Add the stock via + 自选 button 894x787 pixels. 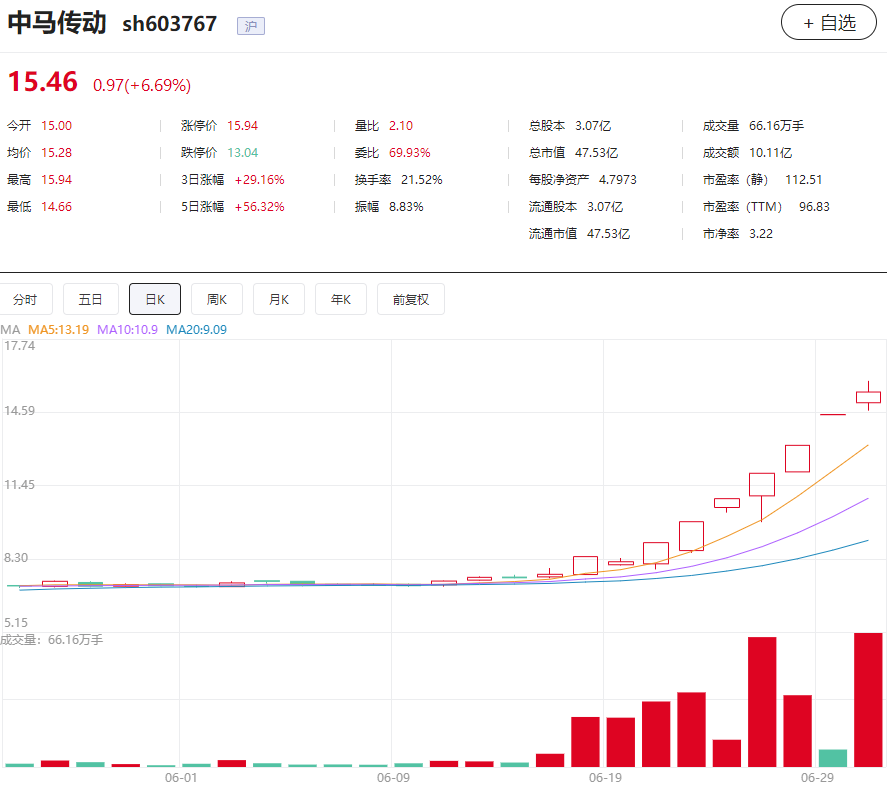coord(828,22)
